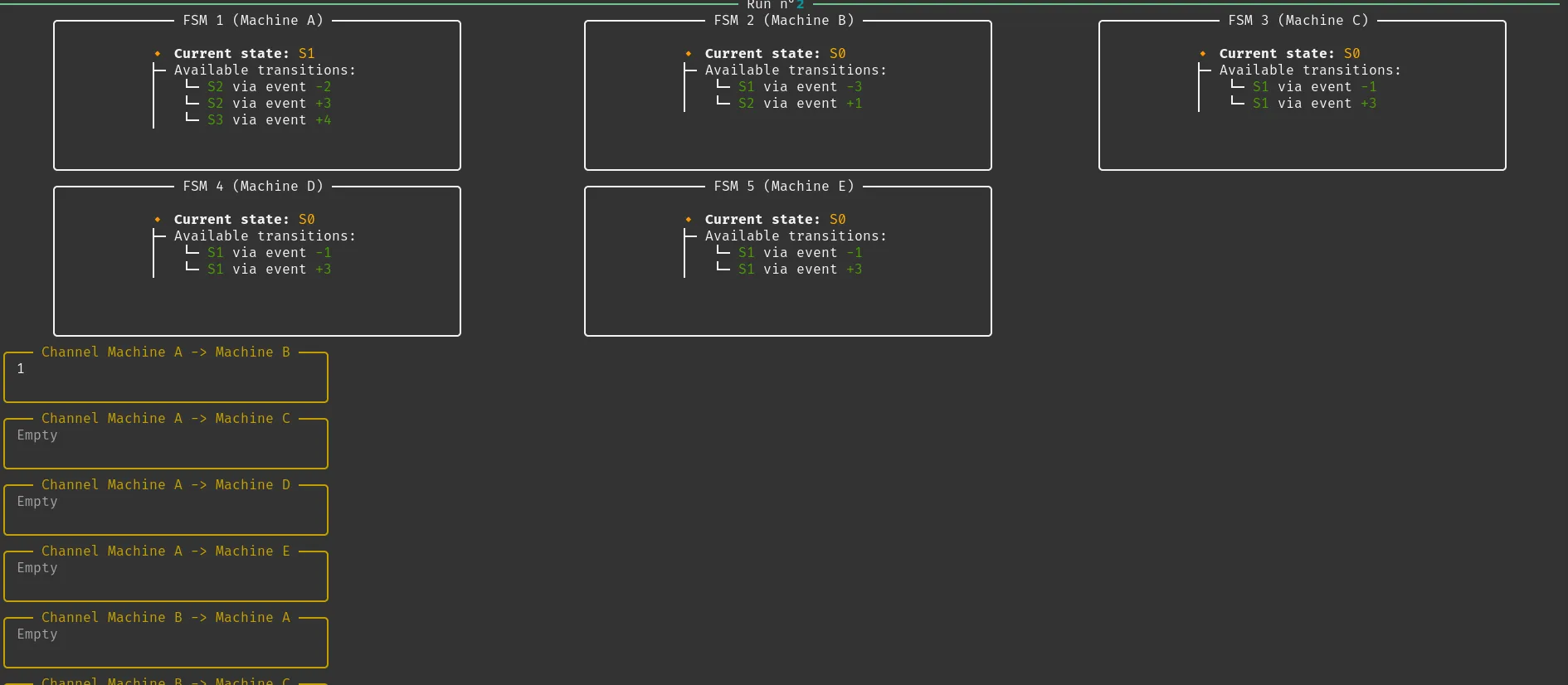Click the orange diamond bullet in Machine B
Screen dimensions: 1568x685
pyautogui.click(x=689, y=54)
